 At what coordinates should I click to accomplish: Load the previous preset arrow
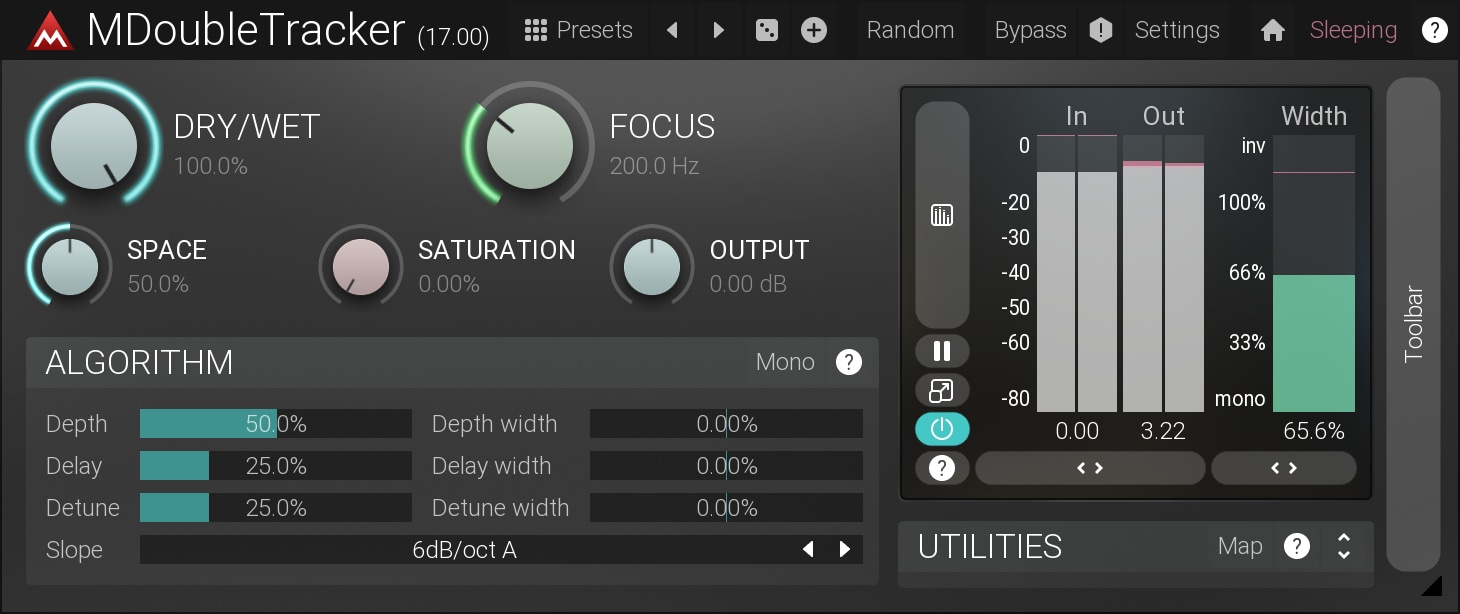(x=672, y=31)
